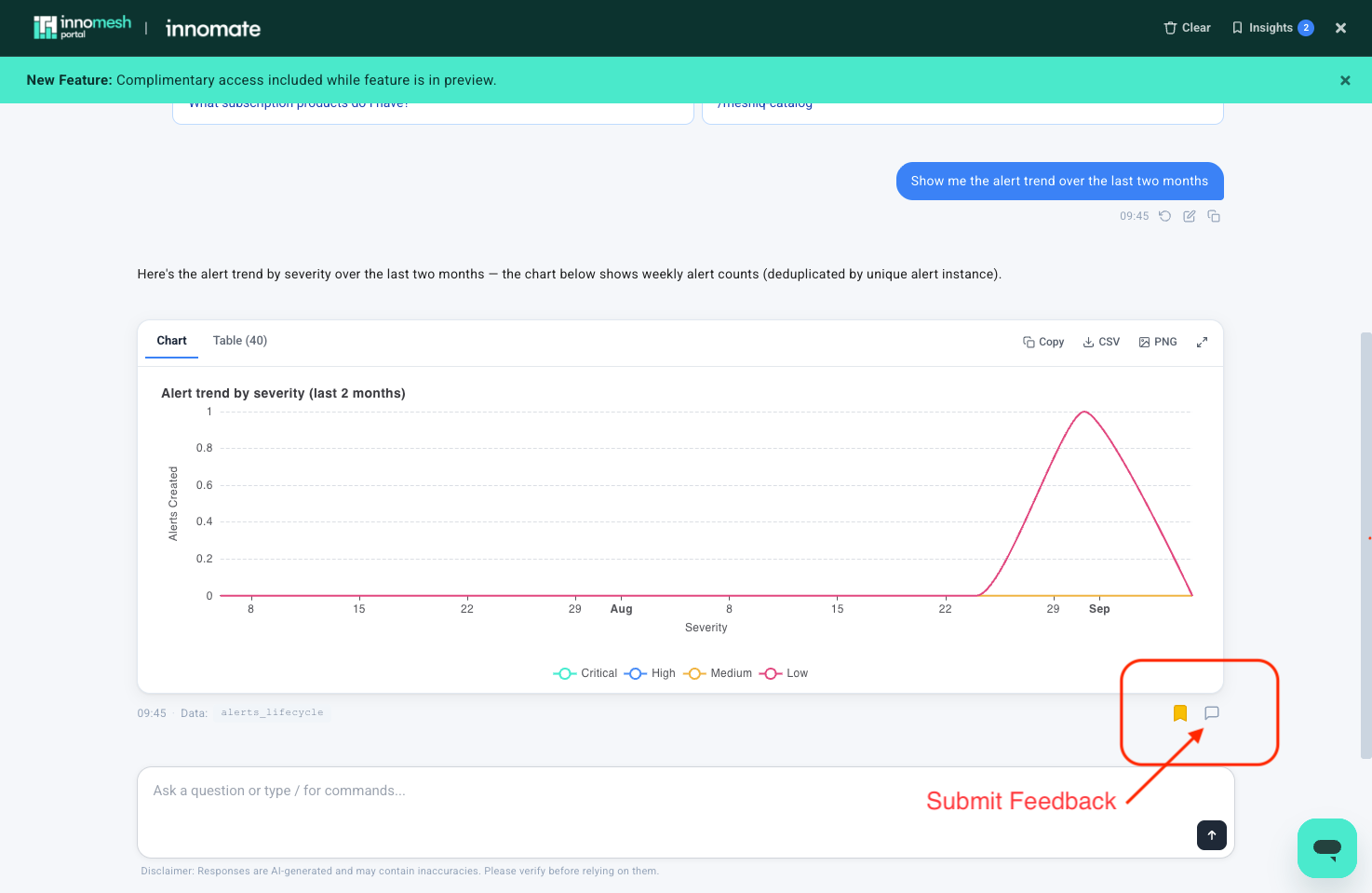1372x893 pixels.
Task: Open the Insights panel
Action: click(x=1272, y=28)
